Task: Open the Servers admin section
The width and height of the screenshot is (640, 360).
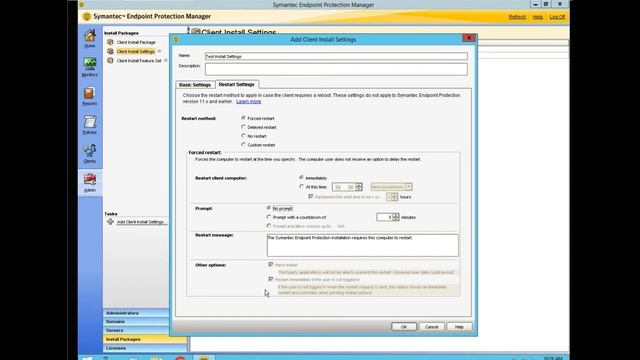Action: pyautogui.click(x=136, y=330)
